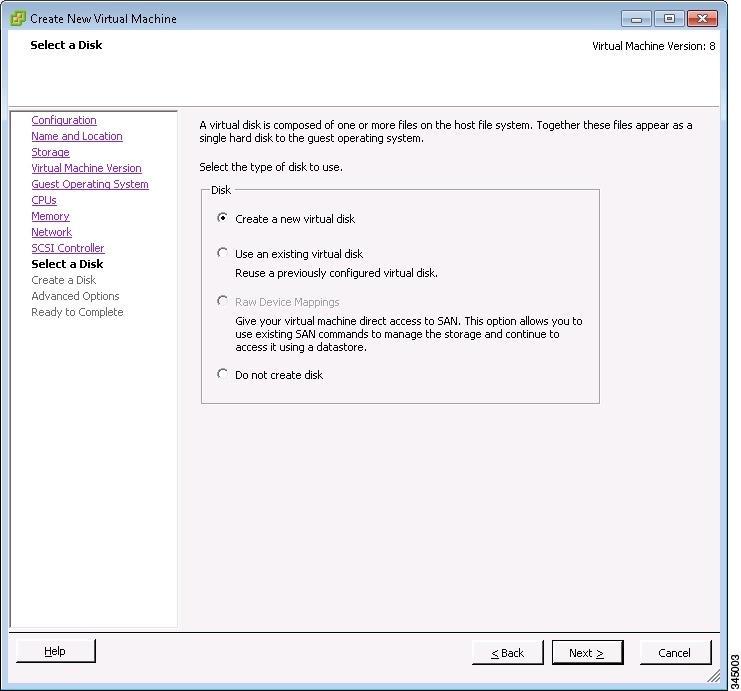Open the Help button
Viewport: 741px width, 691px height.
56,651
